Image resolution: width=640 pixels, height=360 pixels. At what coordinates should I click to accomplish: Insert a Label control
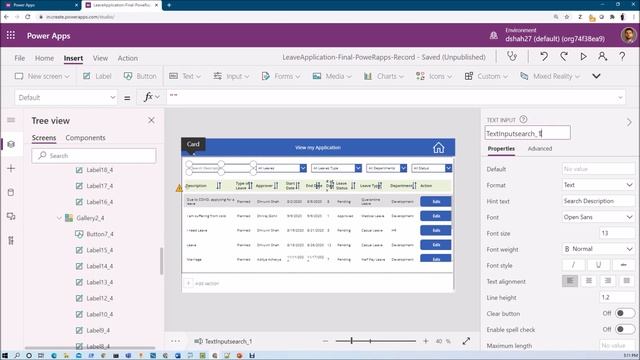97,76
